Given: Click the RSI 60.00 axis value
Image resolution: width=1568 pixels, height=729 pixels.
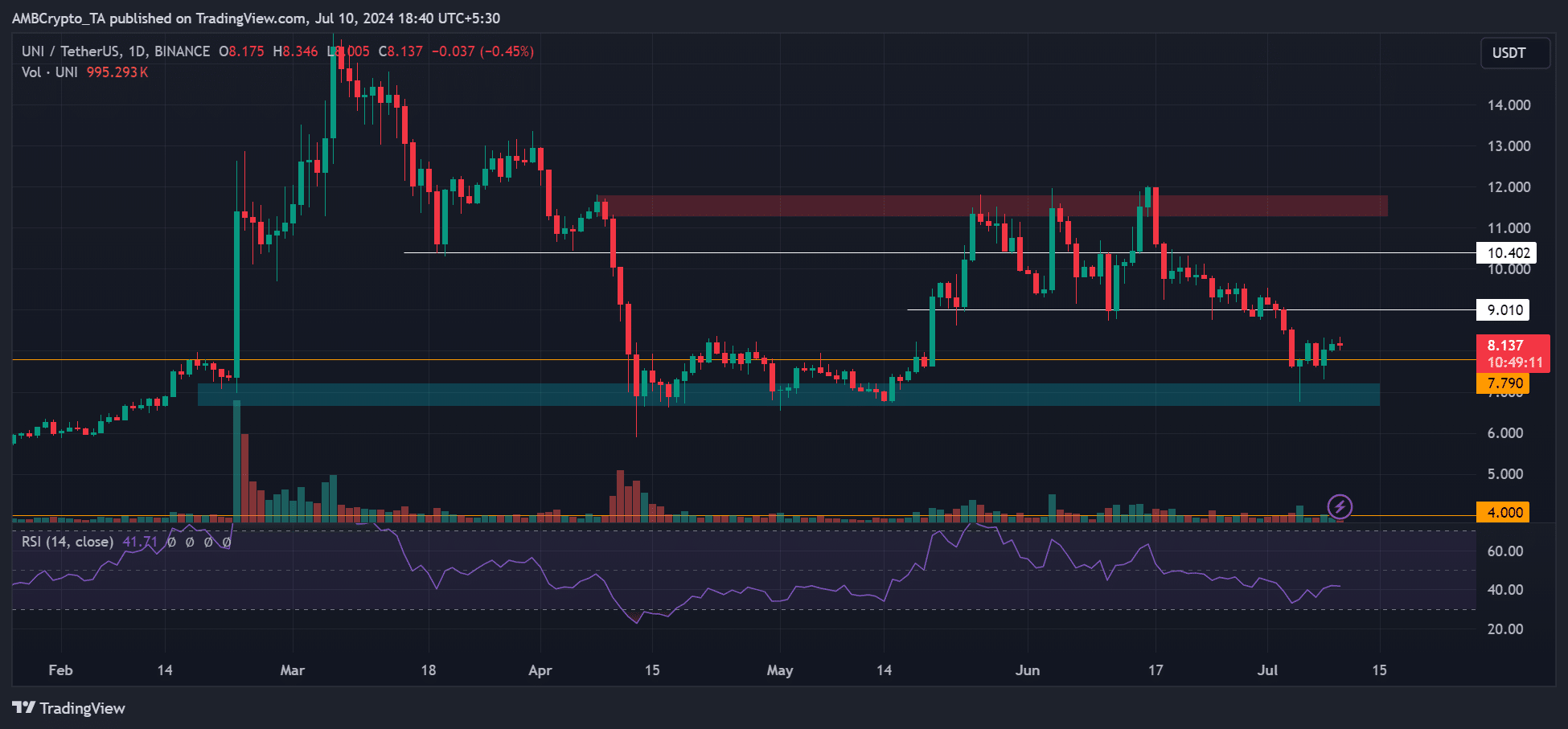Looking at the screenshot, I should pyautogui.click(x=1505, y=551).
